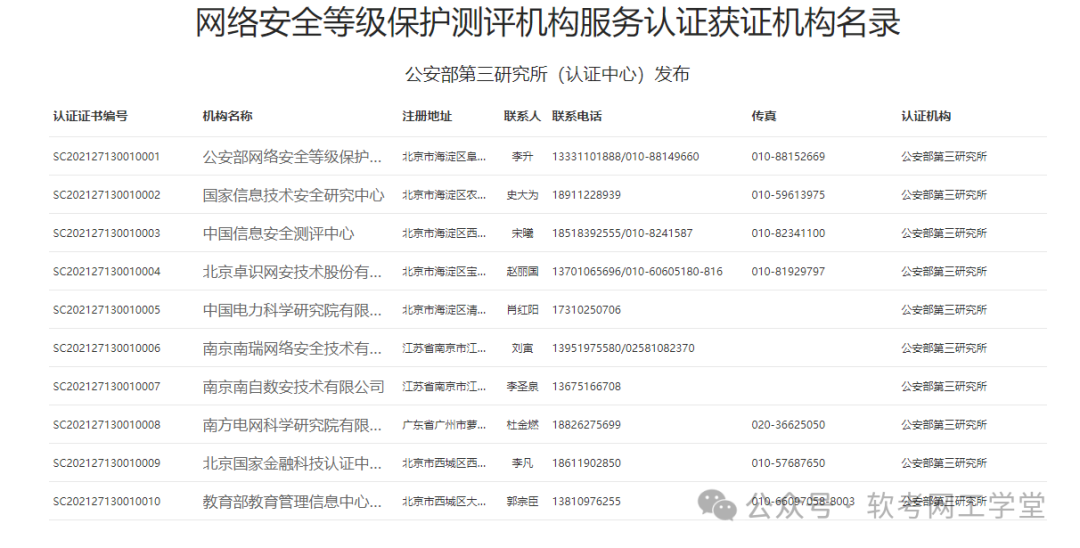Click address 北京市海淀区阜...
This screenshot has height=548, width=1080.
point(444,157)
